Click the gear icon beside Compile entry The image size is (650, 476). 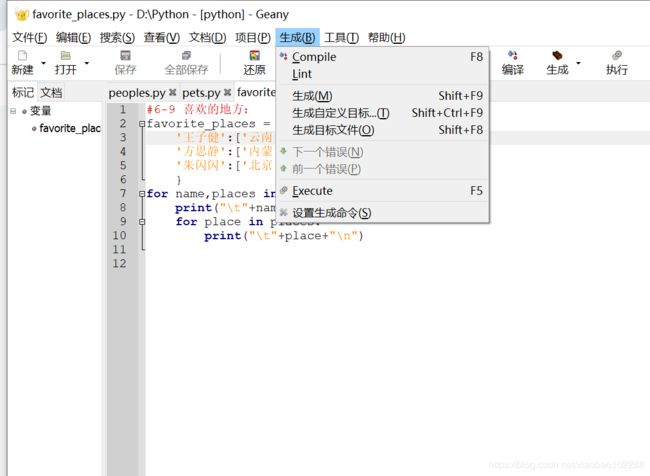click(x=284, y=56)
